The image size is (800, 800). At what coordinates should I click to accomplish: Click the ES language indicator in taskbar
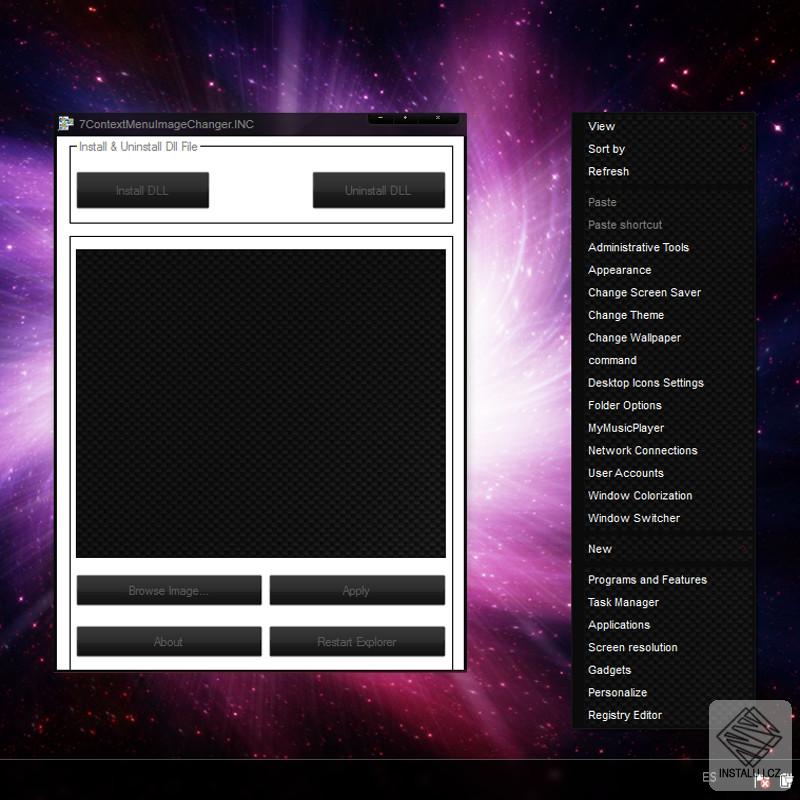click(x=709, y=777)
